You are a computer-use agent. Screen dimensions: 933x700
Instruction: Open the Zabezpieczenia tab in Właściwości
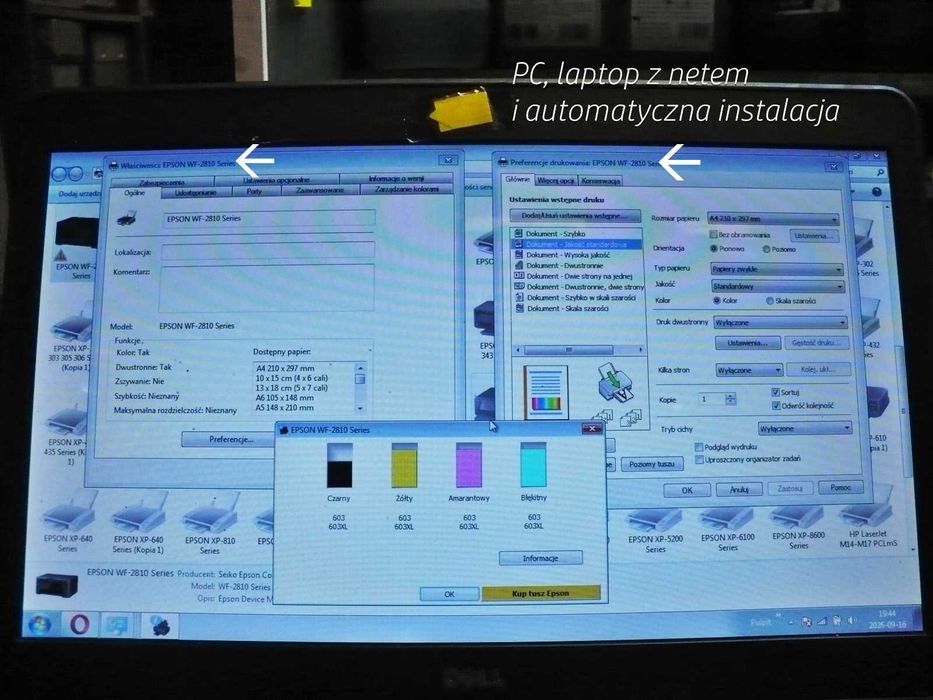point(162,182)
